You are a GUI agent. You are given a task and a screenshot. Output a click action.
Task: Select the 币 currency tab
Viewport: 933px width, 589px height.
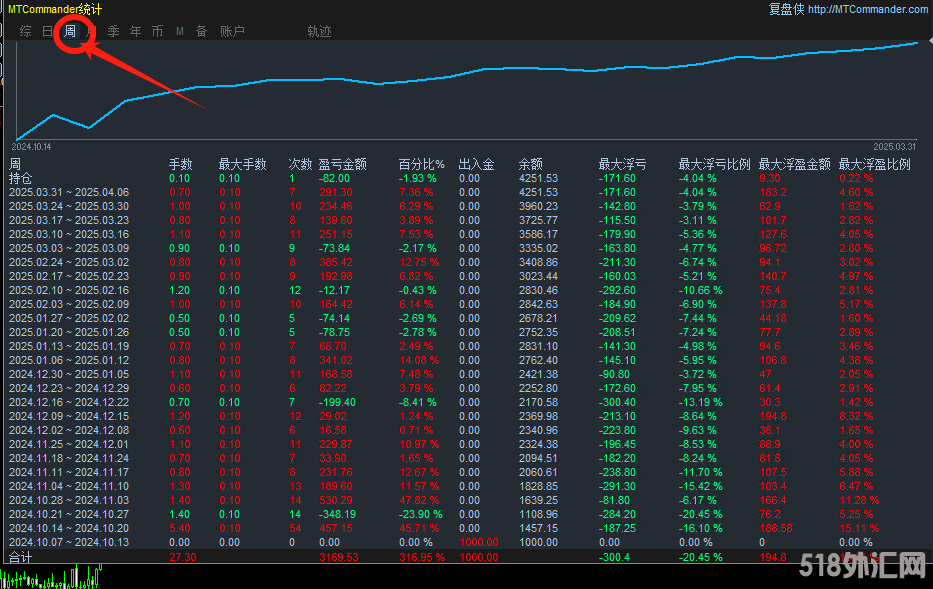click(x=157, y=31)
